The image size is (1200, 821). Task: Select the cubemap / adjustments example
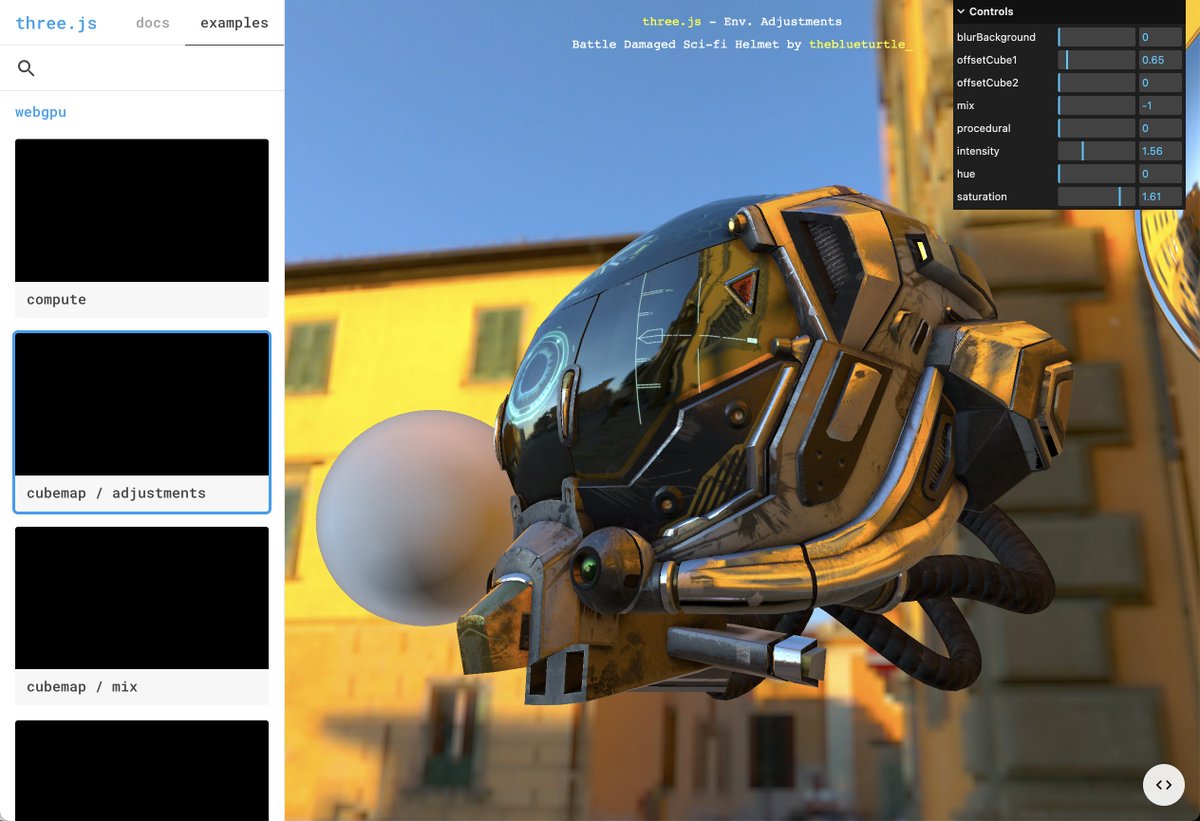[141, 404]
